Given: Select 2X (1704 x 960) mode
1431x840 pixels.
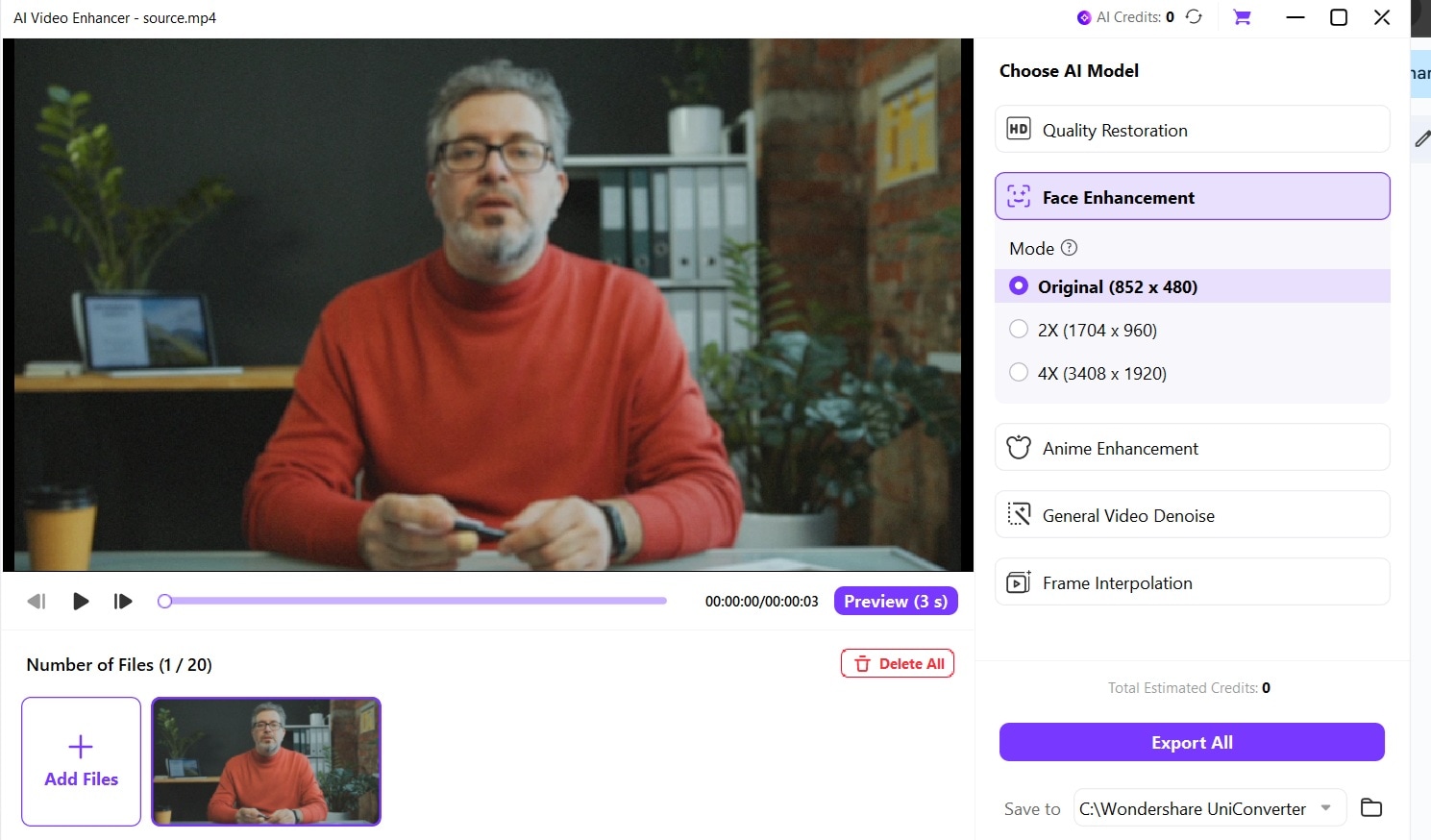Looking at the screenshot, I should [x=1019, y=330].
